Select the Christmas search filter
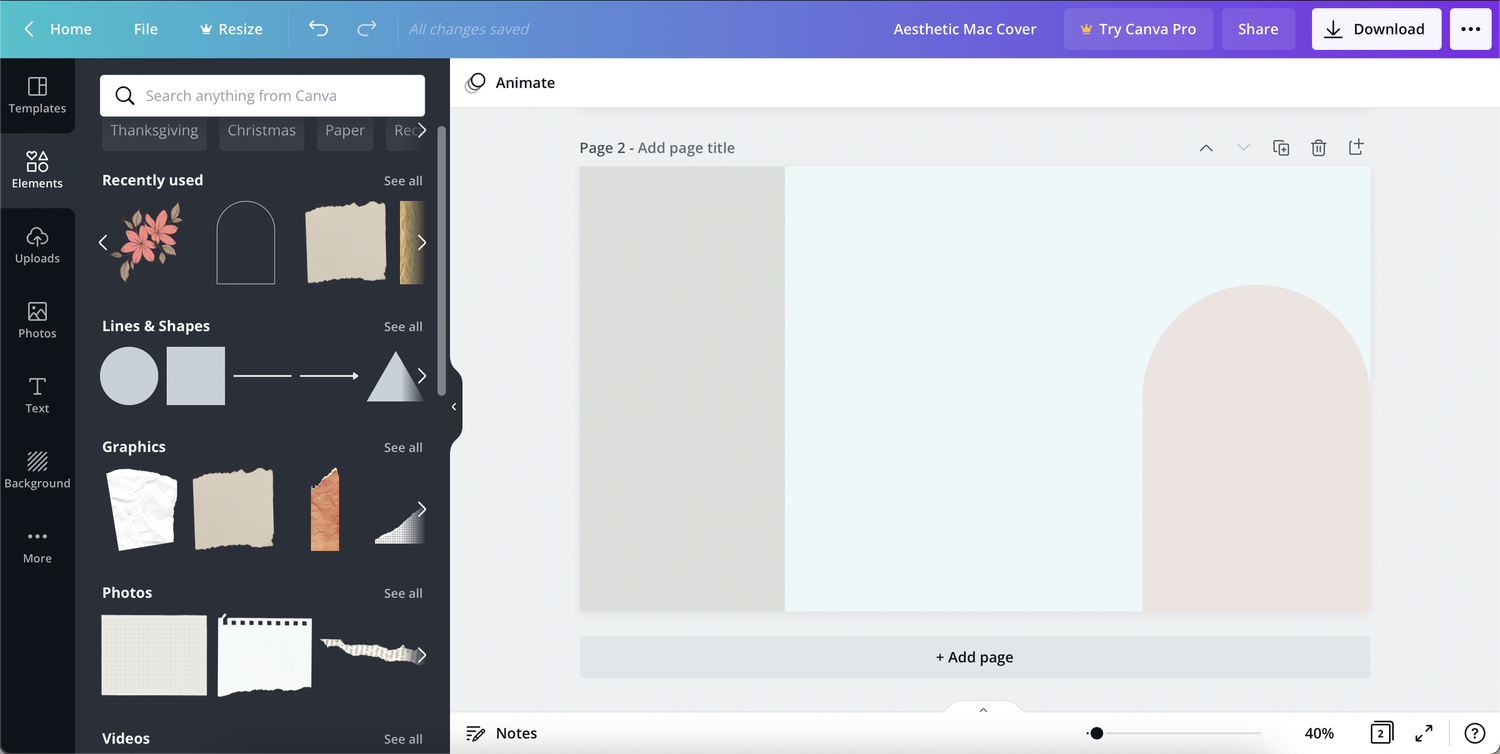This screenshot has height=754, width=1500. pos(261,130)
